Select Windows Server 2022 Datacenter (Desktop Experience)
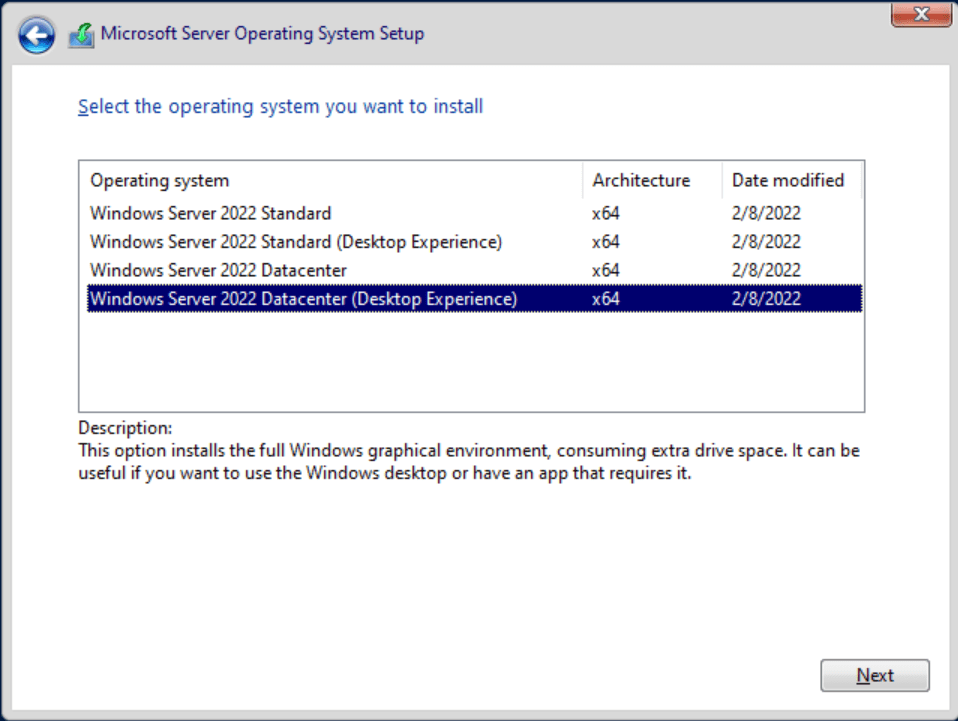 tap(474, 299)
